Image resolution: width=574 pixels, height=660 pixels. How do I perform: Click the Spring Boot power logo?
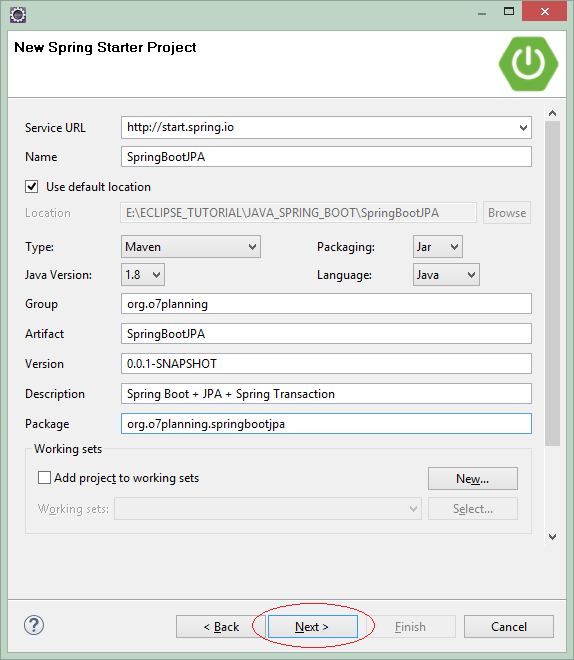529,64
